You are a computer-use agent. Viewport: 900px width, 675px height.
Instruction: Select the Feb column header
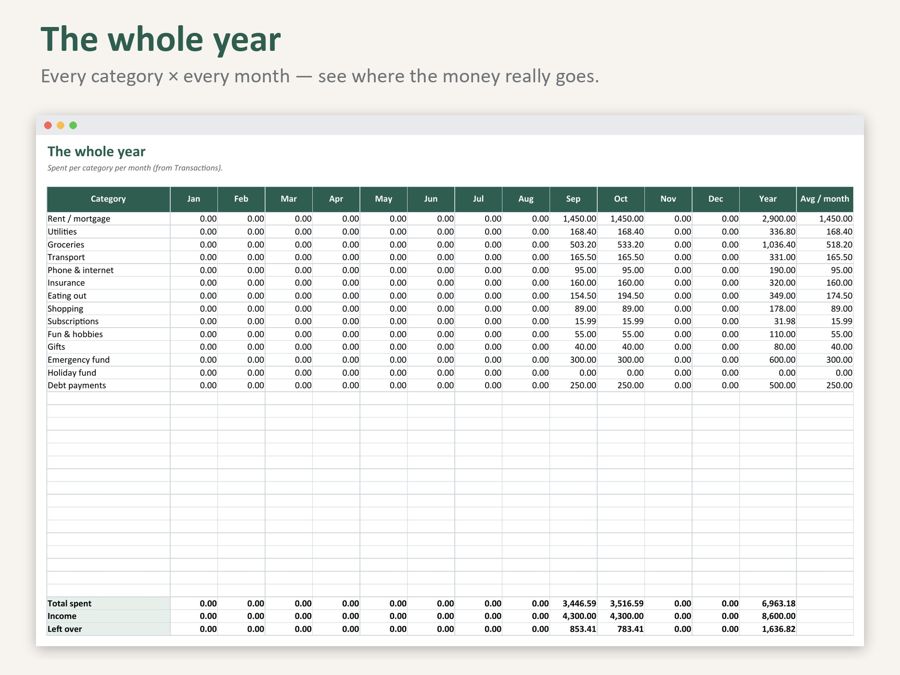point(242,199)
